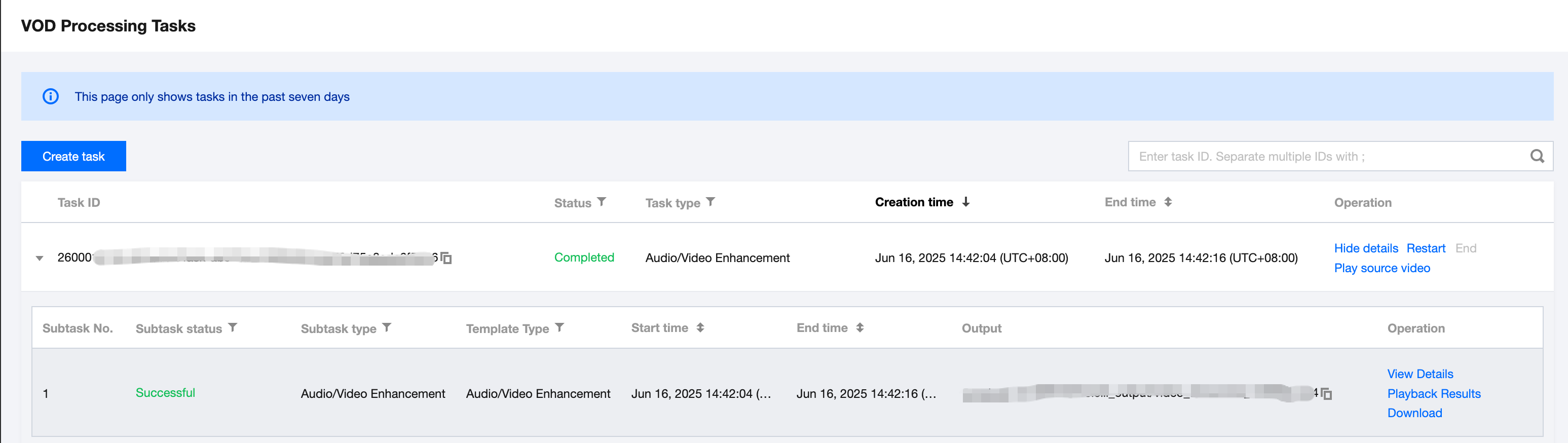Click the Hide details link
Screen dimensions: 1568x443
click(1365, 248)
